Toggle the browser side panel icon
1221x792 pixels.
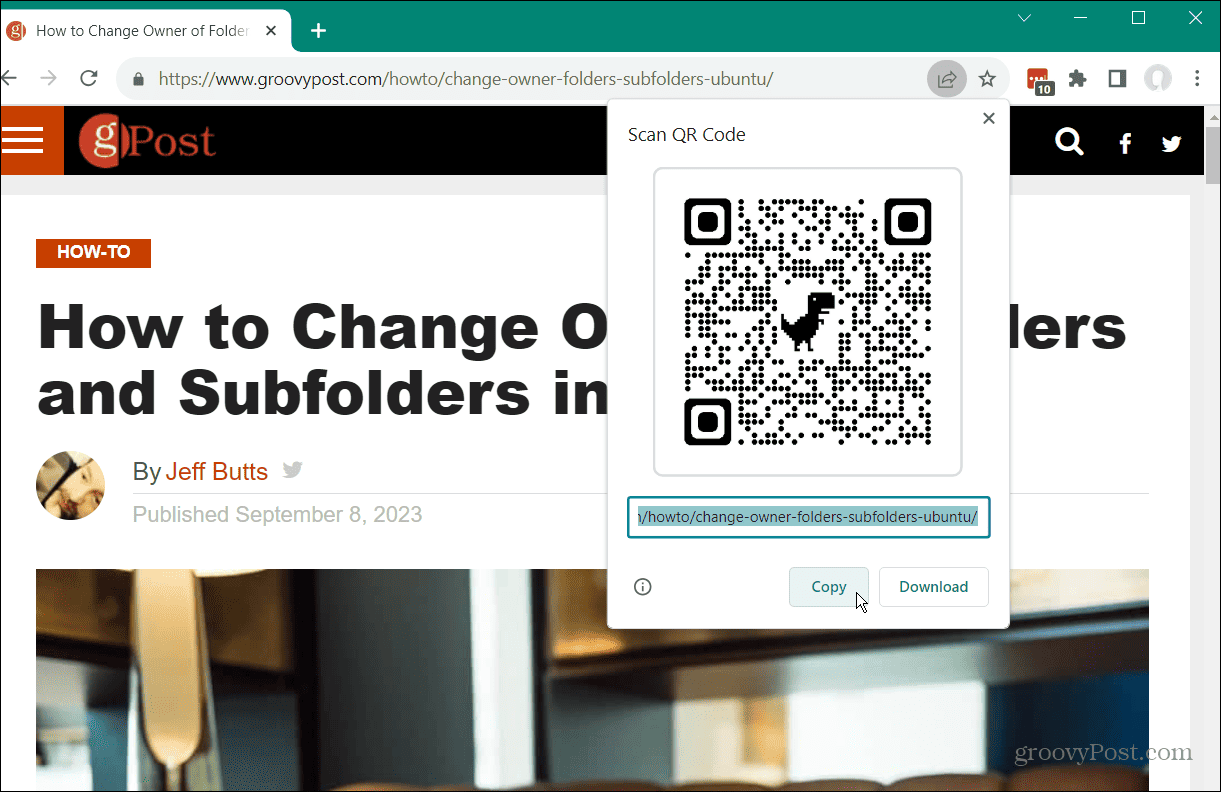[x=1117, y=79]
